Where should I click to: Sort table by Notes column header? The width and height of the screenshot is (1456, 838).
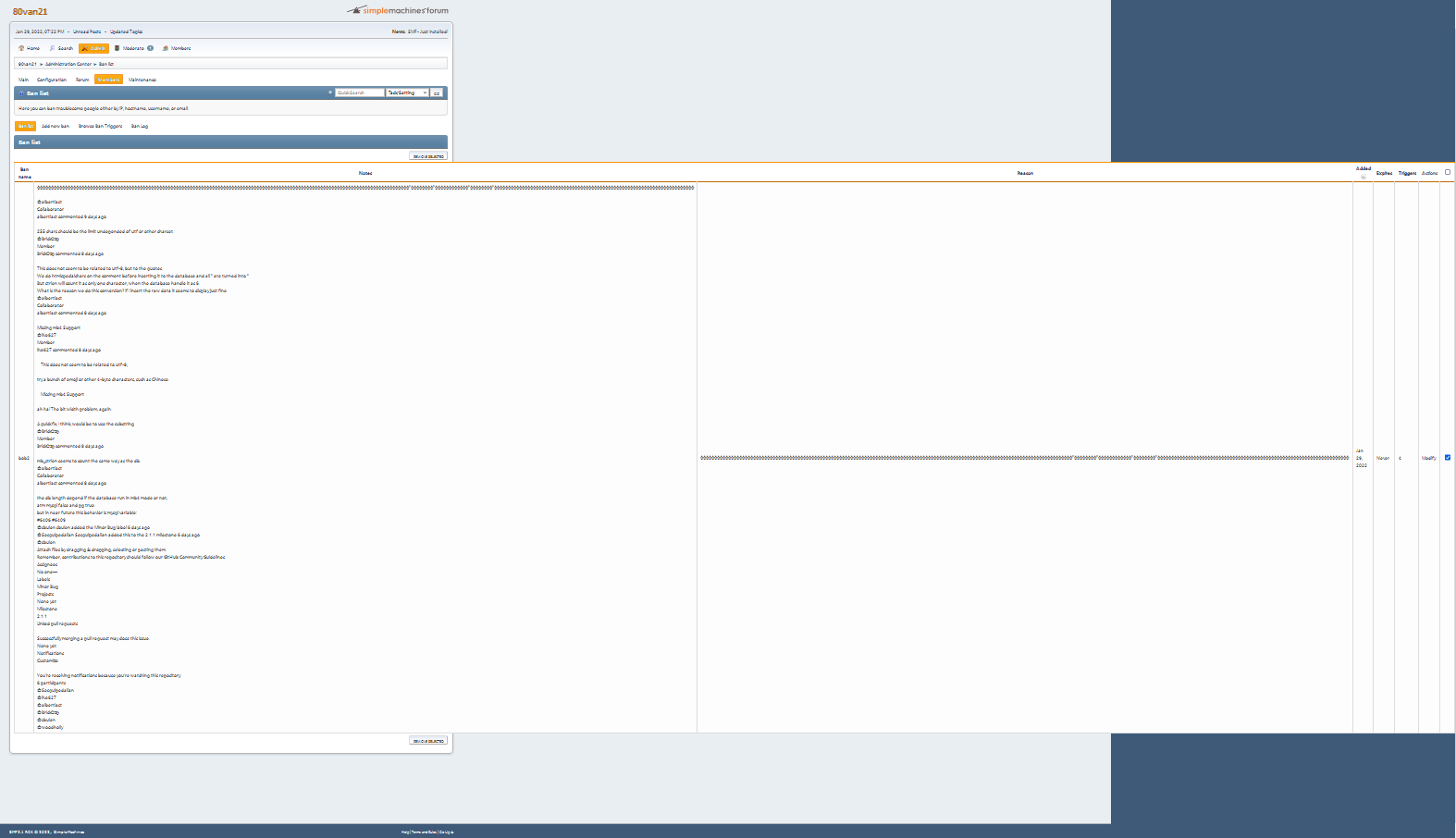pos(365,173)
